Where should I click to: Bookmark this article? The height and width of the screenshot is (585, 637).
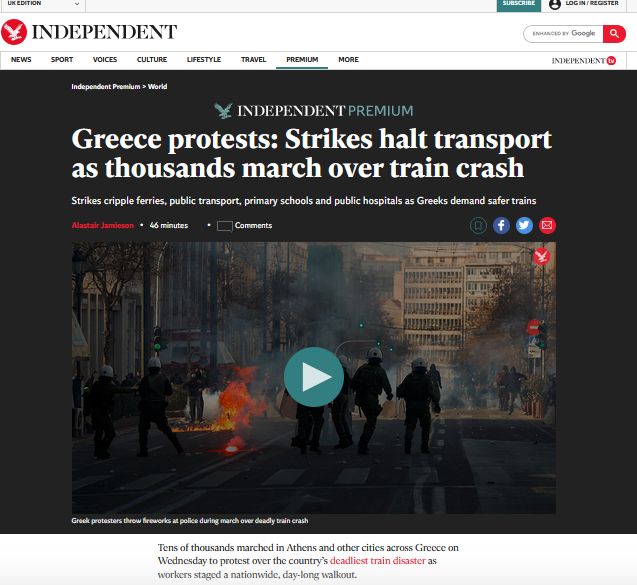tap(478, 225)
